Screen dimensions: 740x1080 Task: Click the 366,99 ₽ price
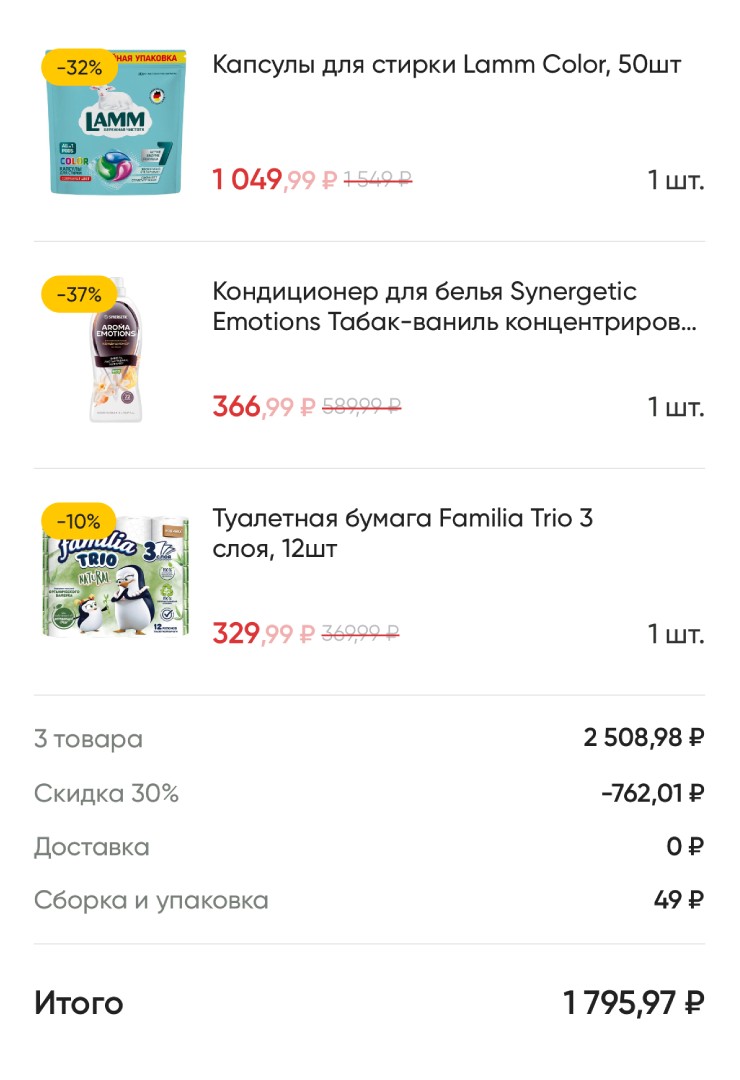263,406
